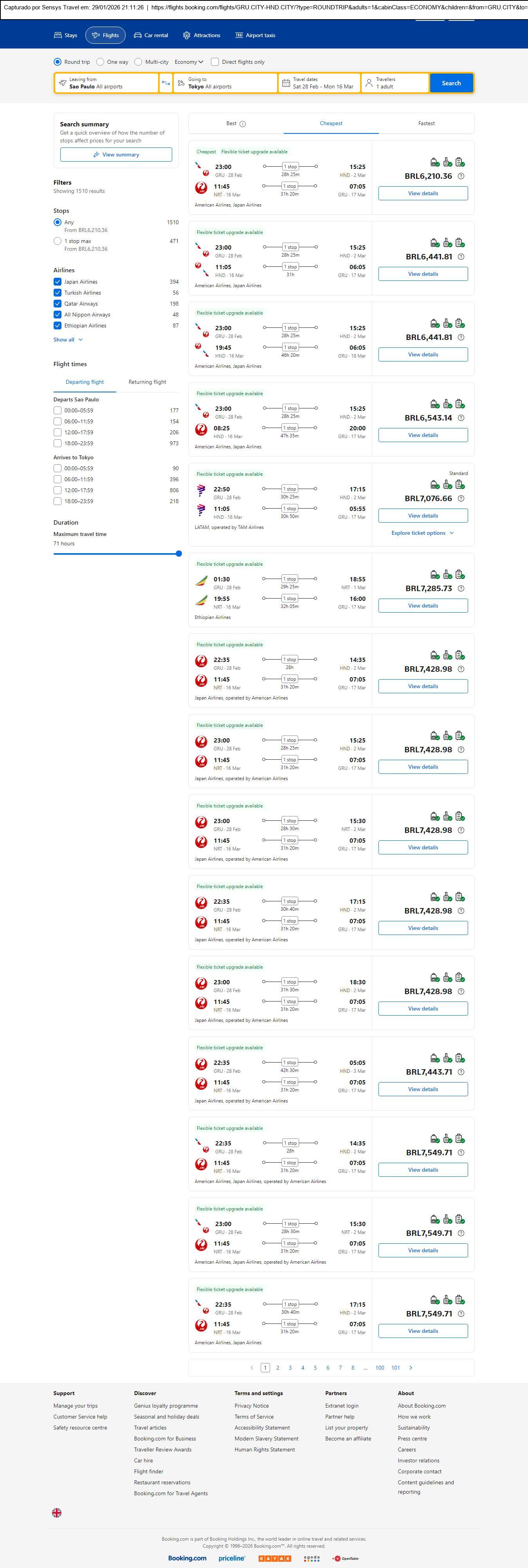Image resolution: width=528 pixels, height=1568 pixels.
Task: Switch to the Fastest results tab
Action: [426, 124]
